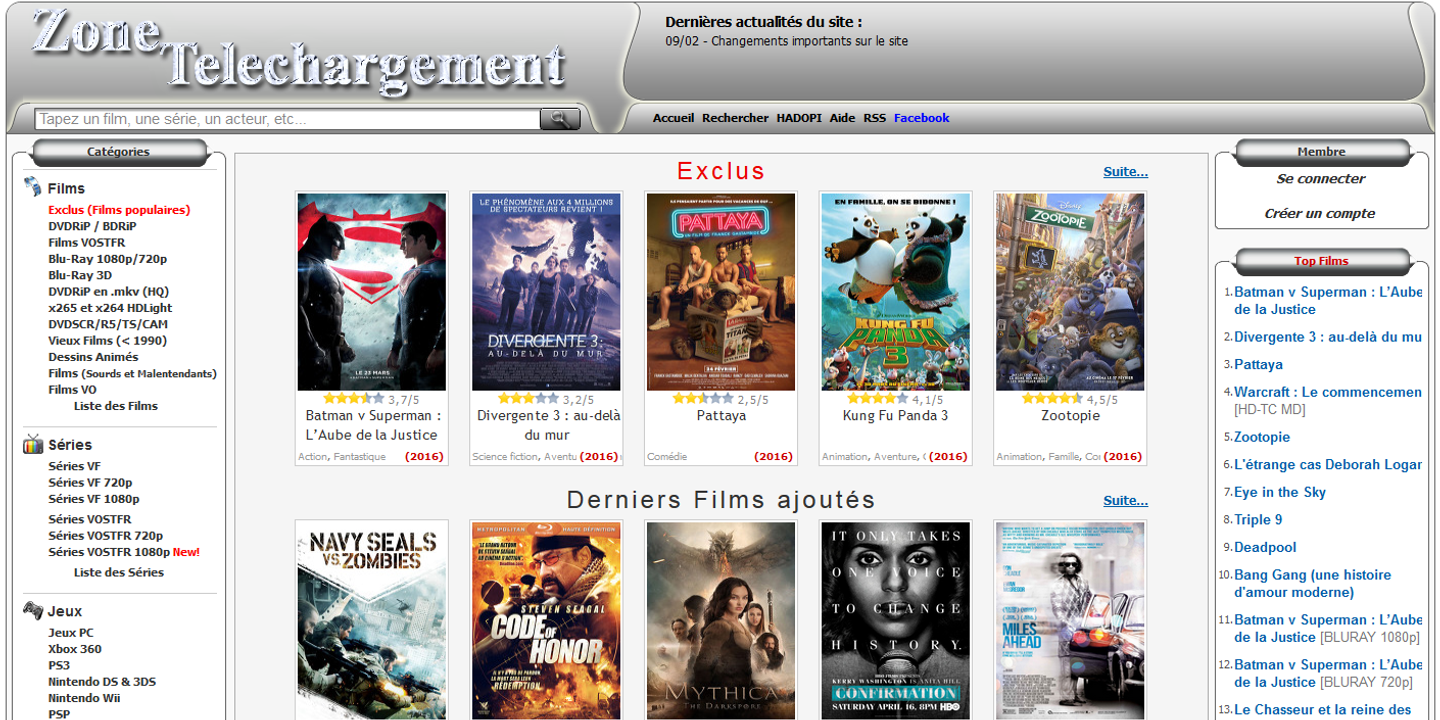Click the Films category film-reel icon
Viewport: 1440px width, 720px height.
pyautogui.click(x=33, y=187)
